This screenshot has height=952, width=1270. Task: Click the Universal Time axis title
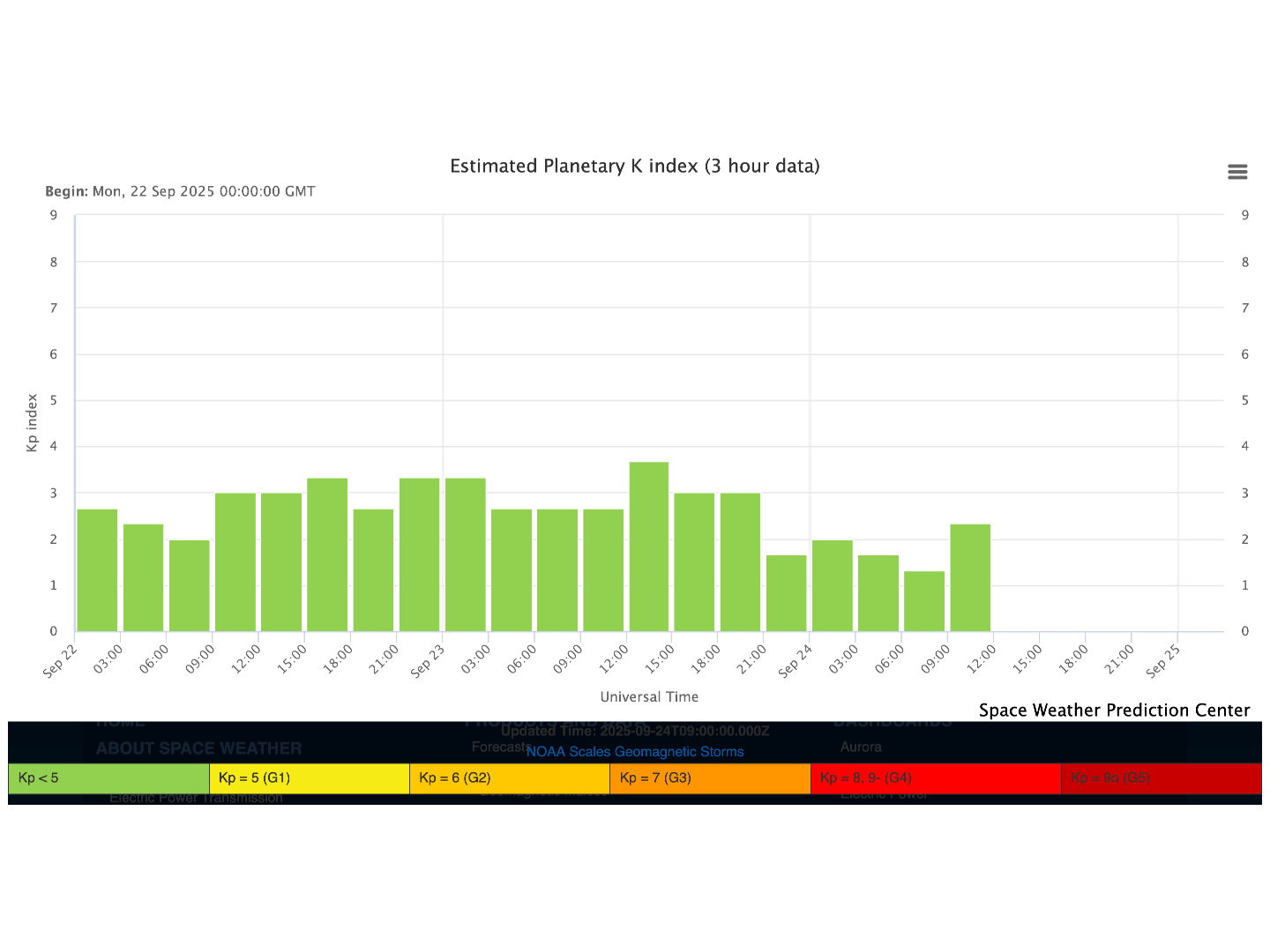(x=649, y=696)
